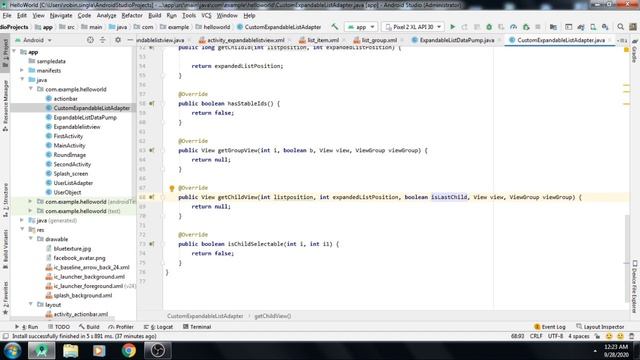The height and width of the screenshot is (360, 640).
Task: Select MainActivity in the project tree
Action: tap(65, 145)
